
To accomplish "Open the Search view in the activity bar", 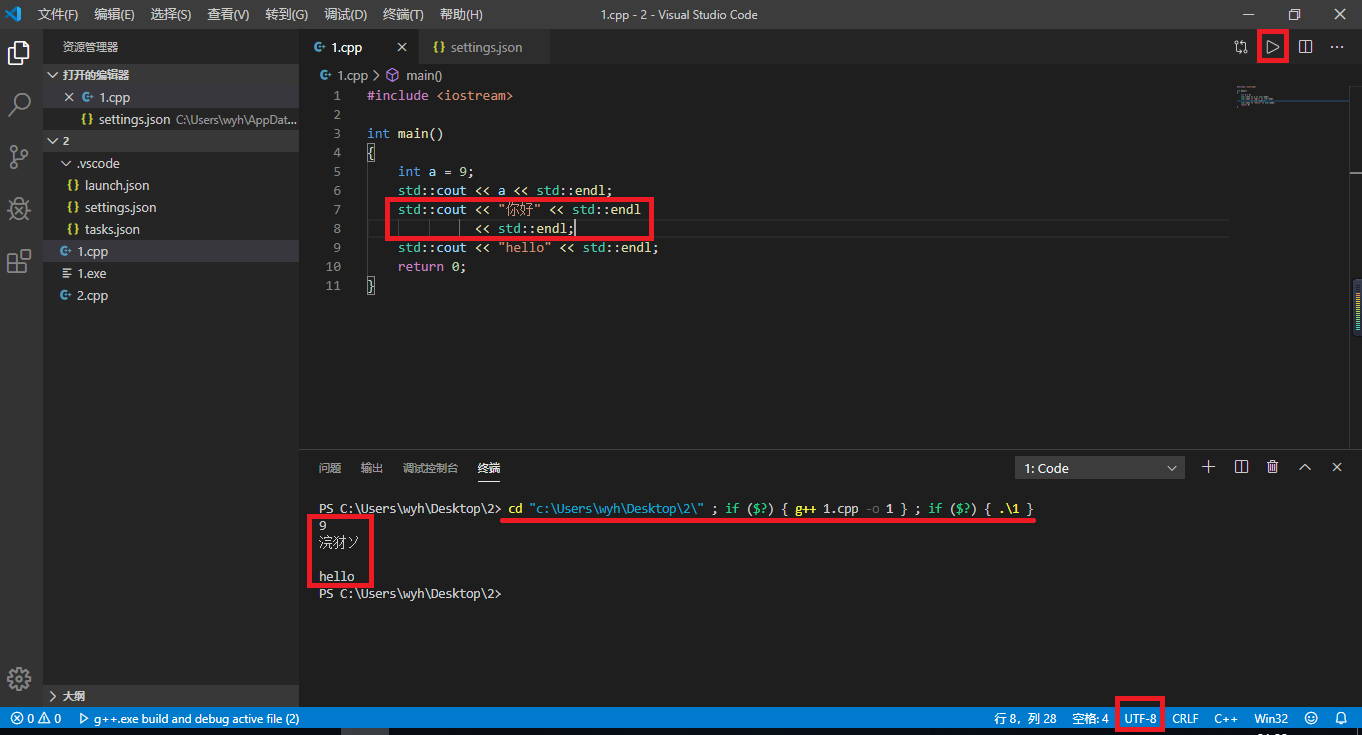I will tap(20, 104).
